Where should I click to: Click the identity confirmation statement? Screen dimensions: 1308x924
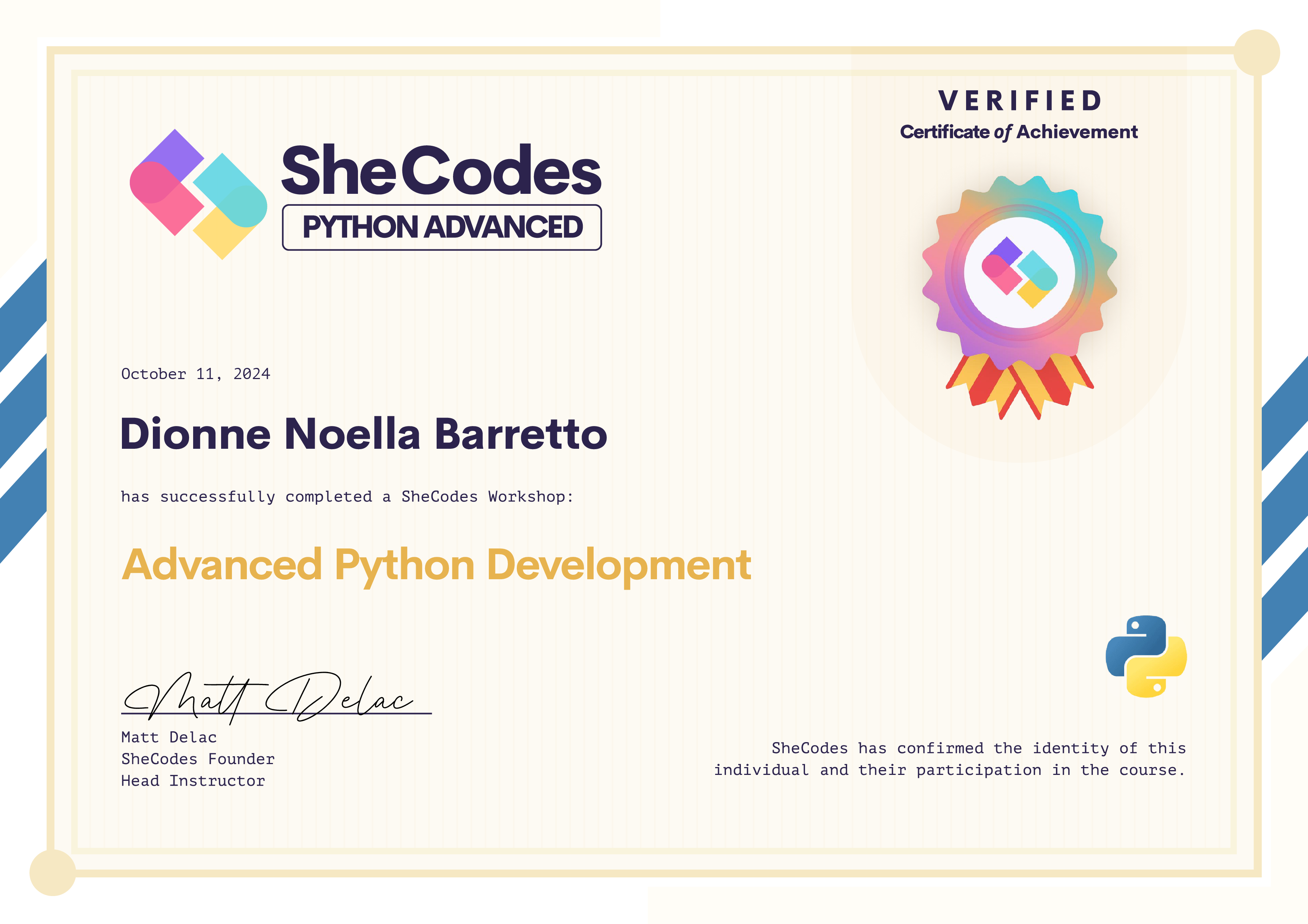[x=950, y=759]
